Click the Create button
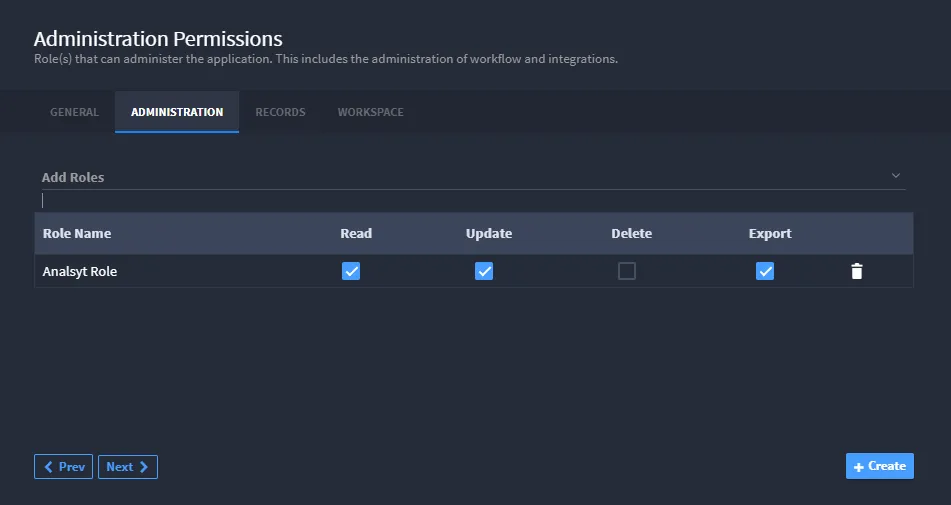The height and width of the screenshot is (505, 951). pos(879,466)
